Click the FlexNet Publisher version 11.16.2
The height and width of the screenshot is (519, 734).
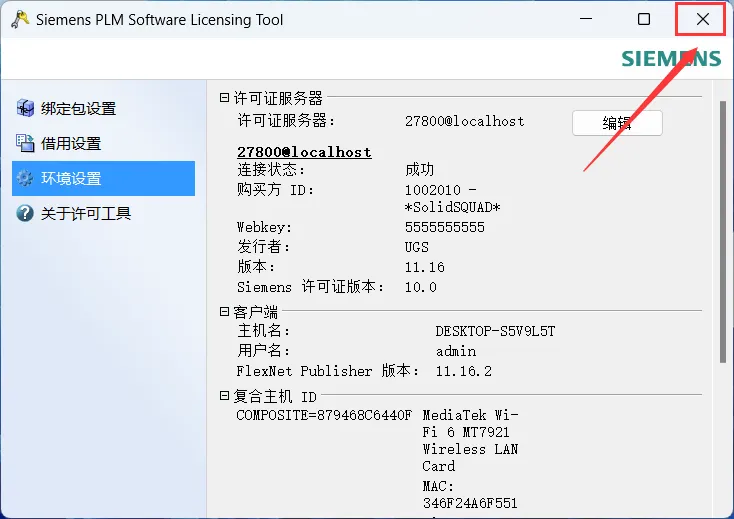click(x=464, y=371)
